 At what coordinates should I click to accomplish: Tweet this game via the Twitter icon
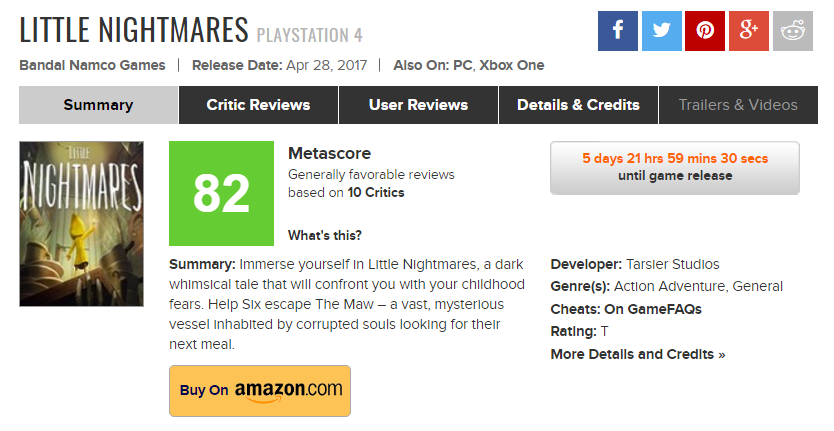click(661, 30)
